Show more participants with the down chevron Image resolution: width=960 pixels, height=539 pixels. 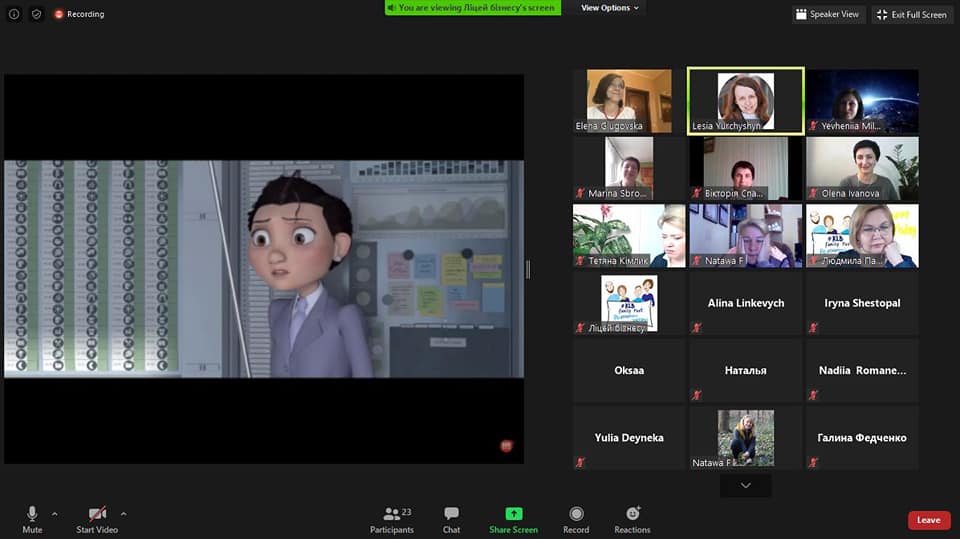pyautogui.click(x=745, y=486)
